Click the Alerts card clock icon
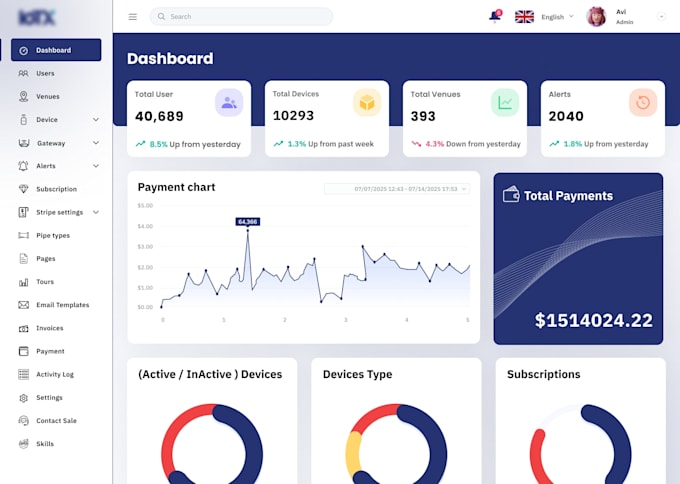Screen dimensions: 680x484 click(x=643, y=103)
